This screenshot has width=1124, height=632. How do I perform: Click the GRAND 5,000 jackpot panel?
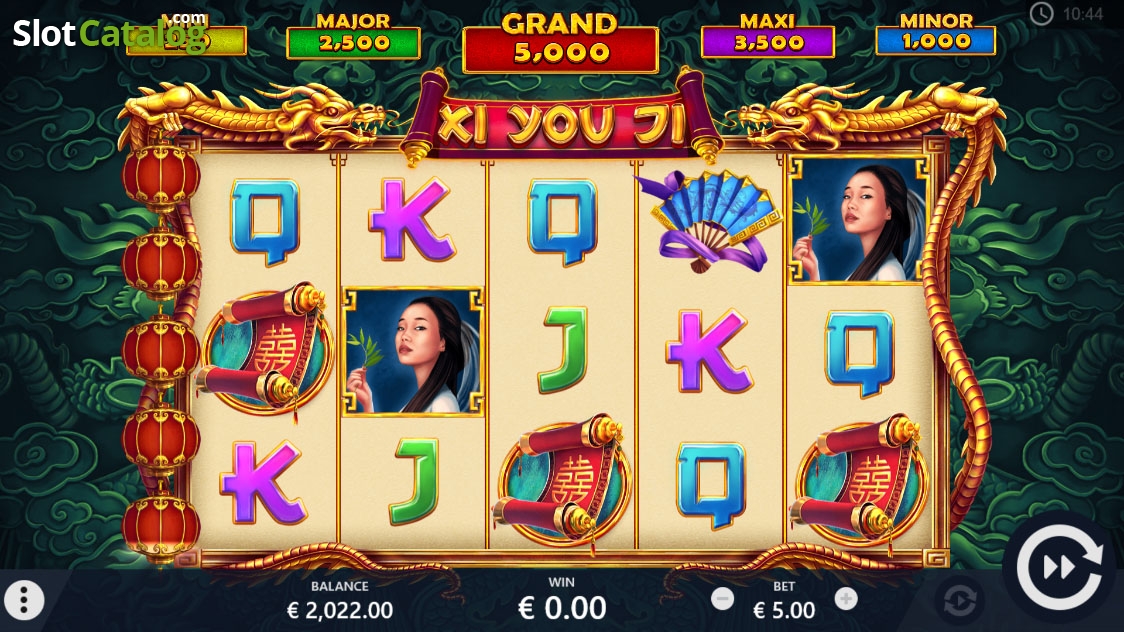(560, 42)
